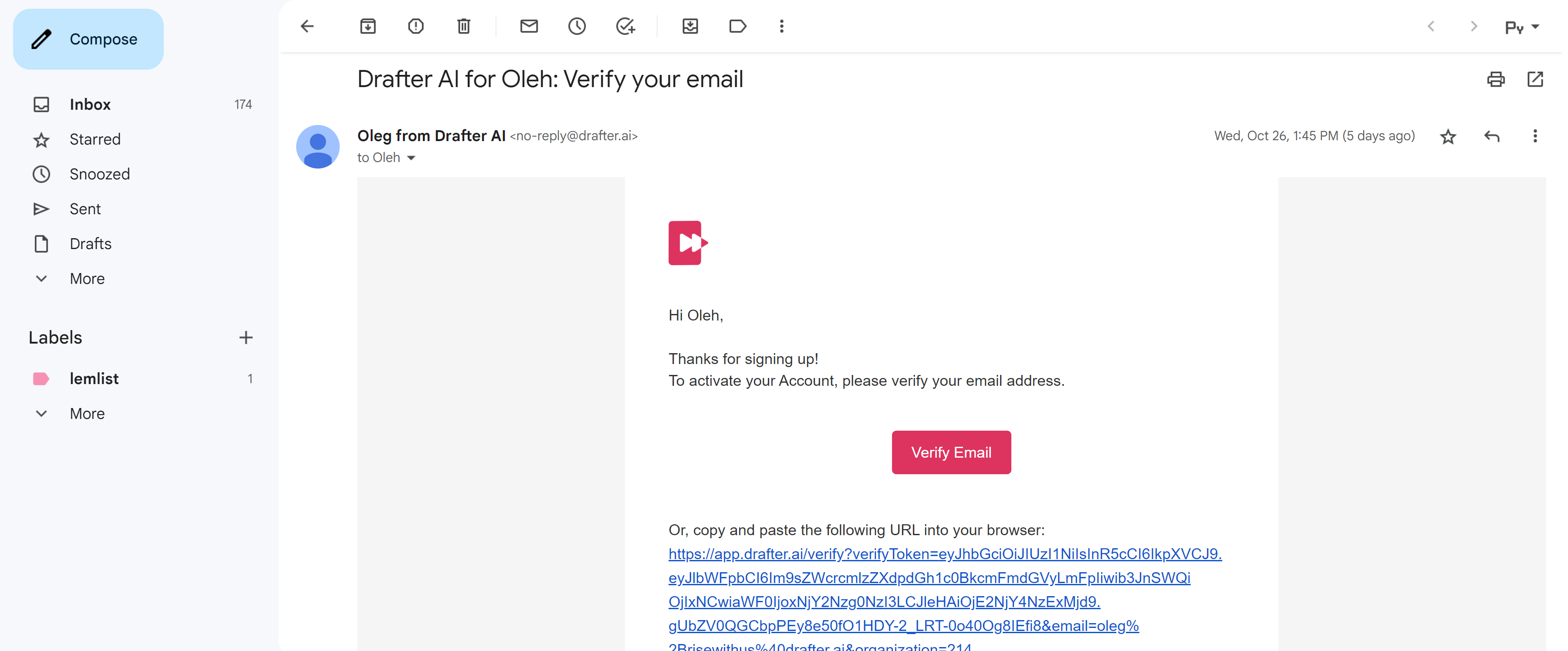Image resolution: width=1568 pixels, height=651 pixels.
Task: Archive this email
Action: 368,26
